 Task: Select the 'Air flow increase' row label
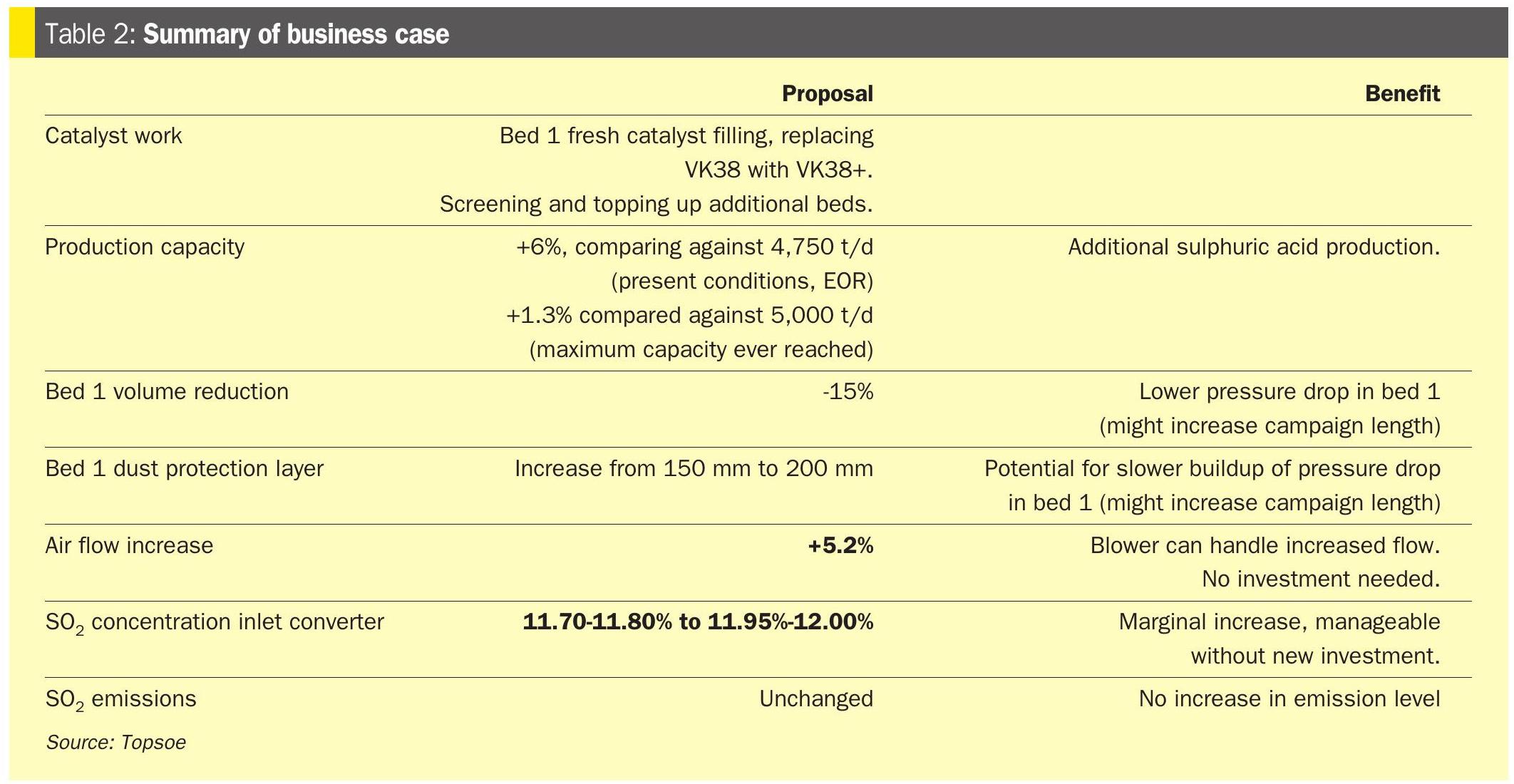coord(129,545)
